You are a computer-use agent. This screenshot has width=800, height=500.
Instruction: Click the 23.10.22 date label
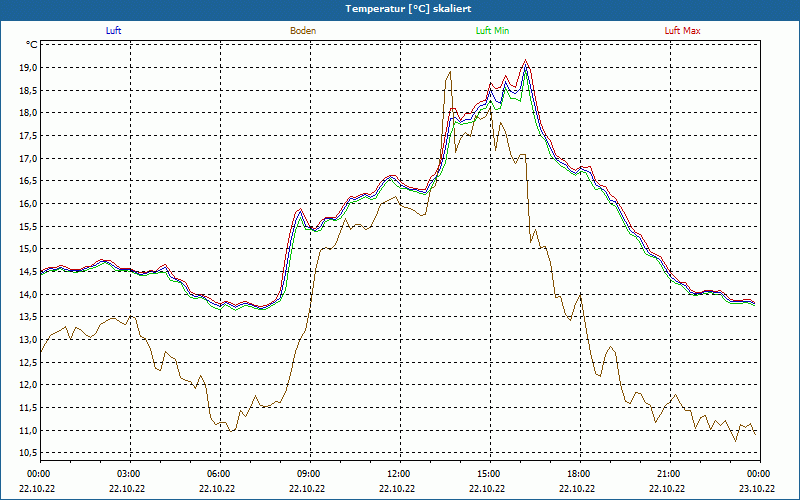(x=757, y=488)
